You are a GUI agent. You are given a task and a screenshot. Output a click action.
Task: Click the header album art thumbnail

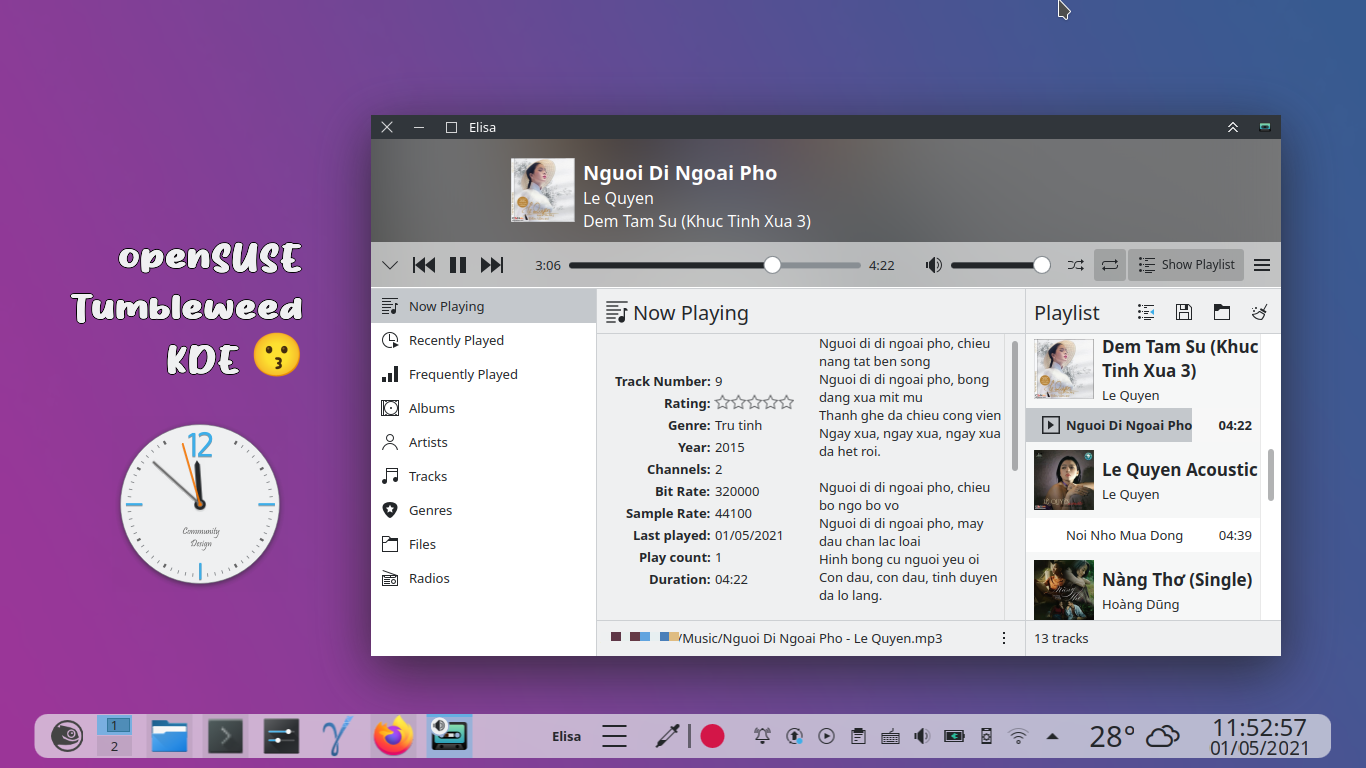point(543,190)
